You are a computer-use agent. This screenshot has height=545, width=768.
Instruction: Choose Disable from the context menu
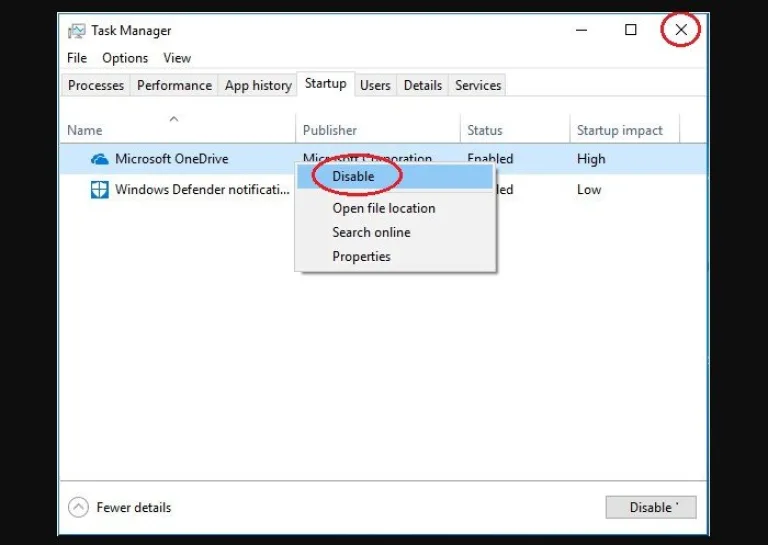click(x=395, y=176)
